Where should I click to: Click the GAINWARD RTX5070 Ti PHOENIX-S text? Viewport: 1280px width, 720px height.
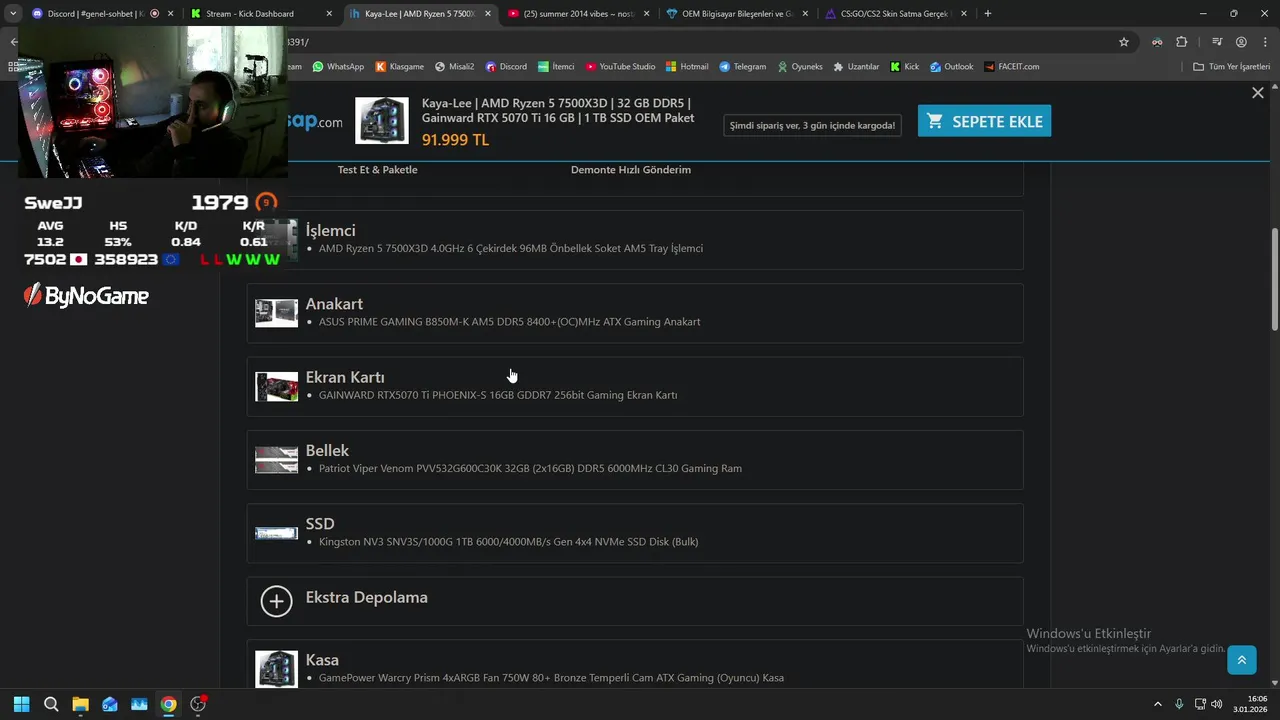click(498, 395)
